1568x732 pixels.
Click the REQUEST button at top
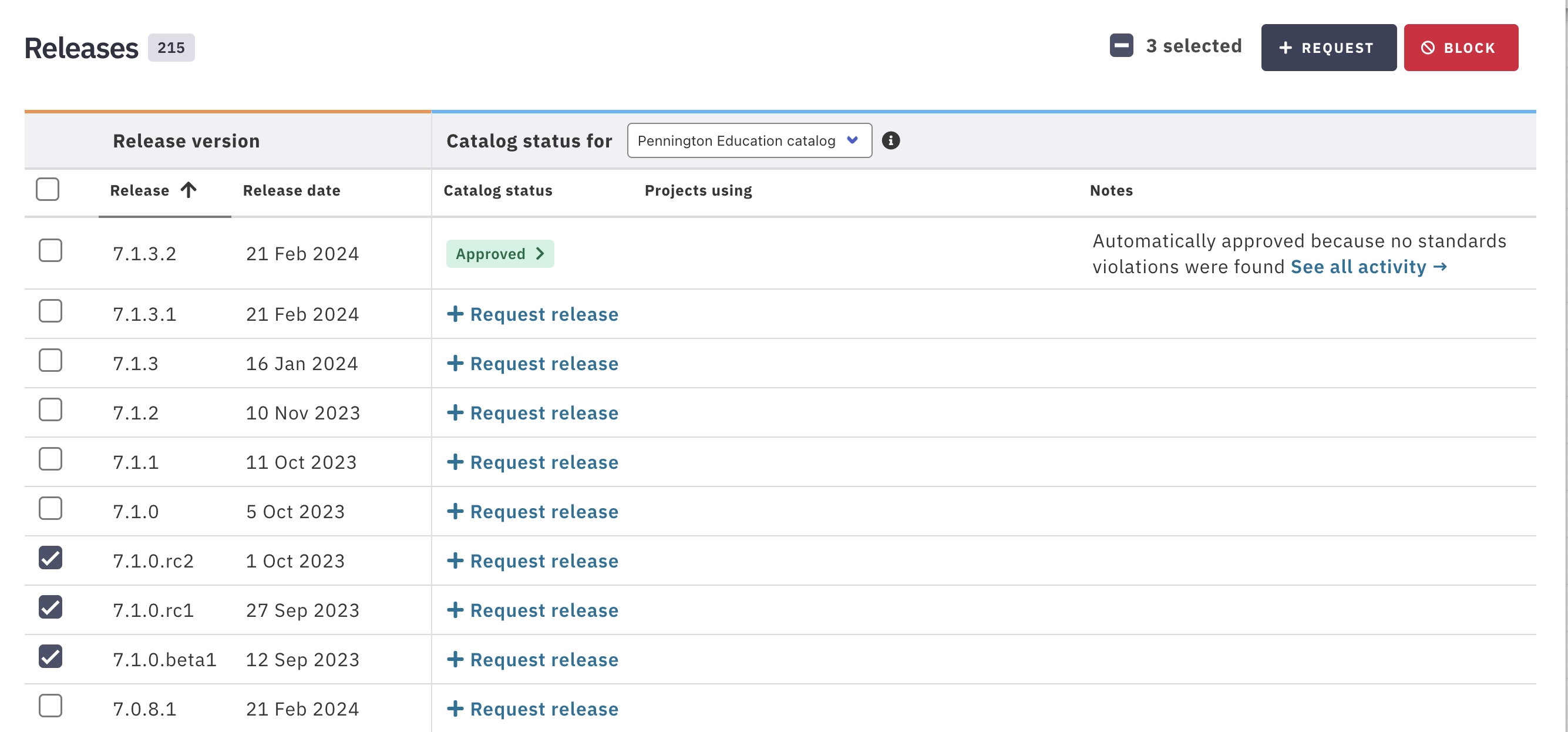1328,48
